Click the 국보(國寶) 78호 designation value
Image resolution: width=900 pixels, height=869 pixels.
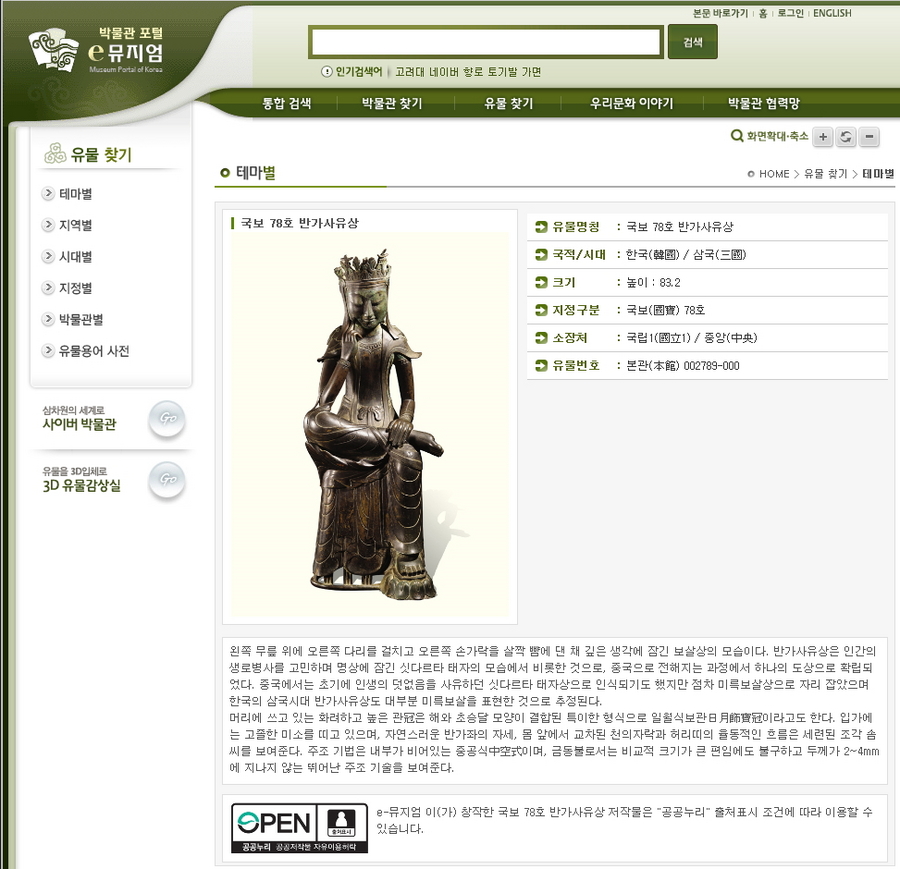(665, 310)
